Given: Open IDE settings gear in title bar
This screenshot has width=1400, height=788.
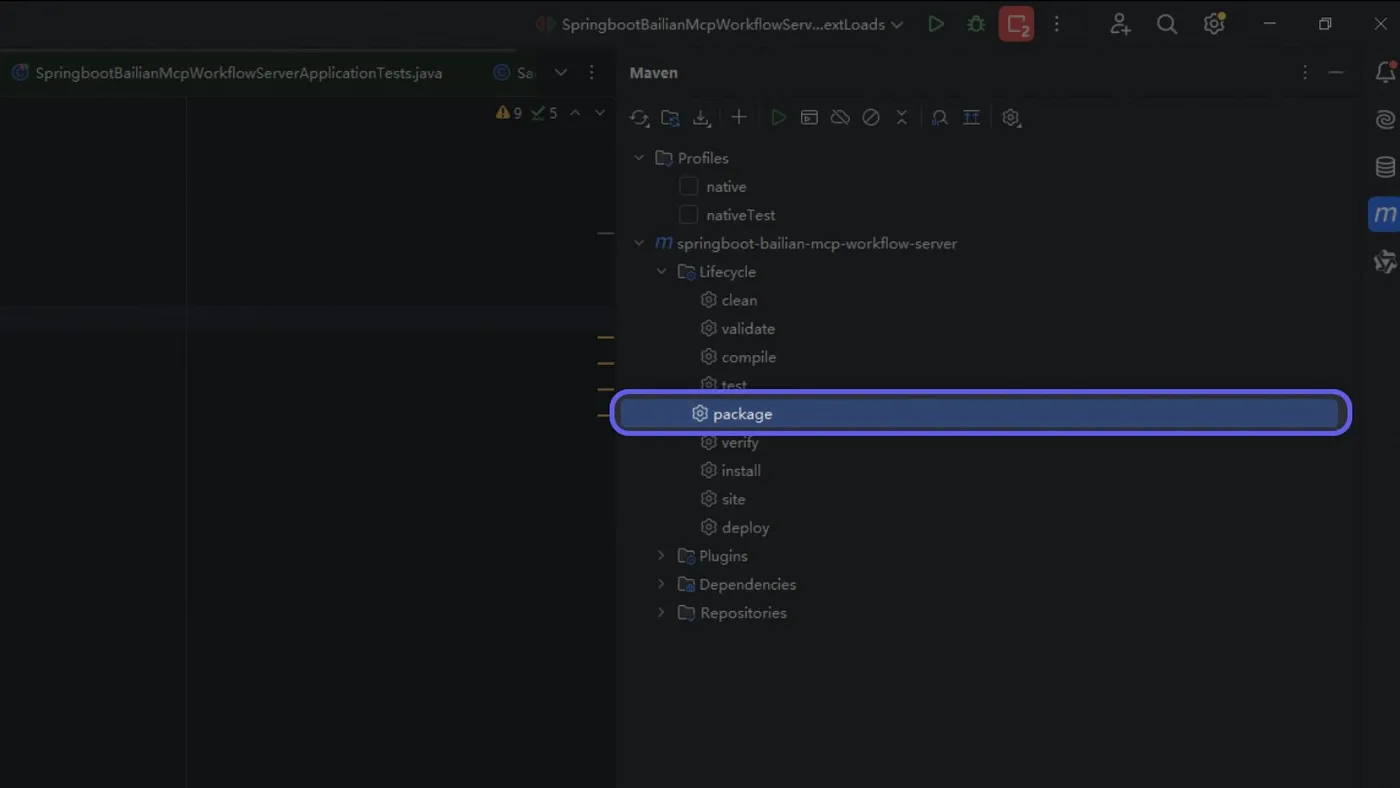Looking at the screenshot, I should click(1214, 24).
